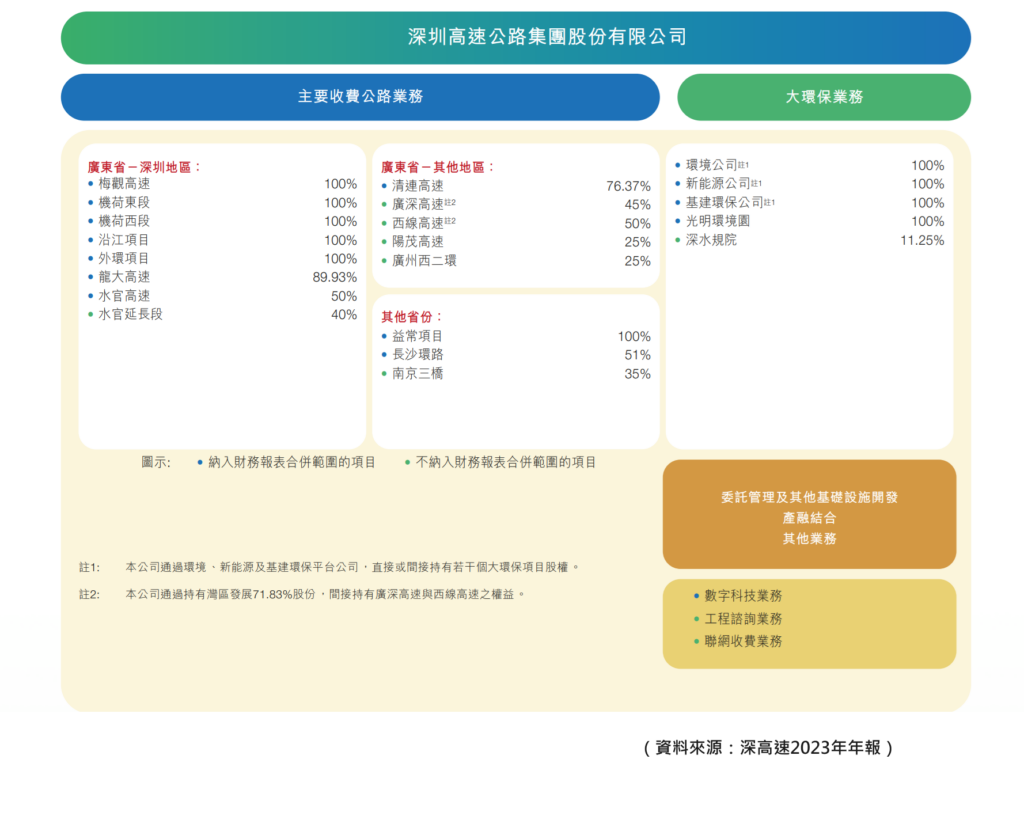This screenshot has width=1024, height=816.
Task: Select the 機荷東段 entry
Action: [124, 203]
